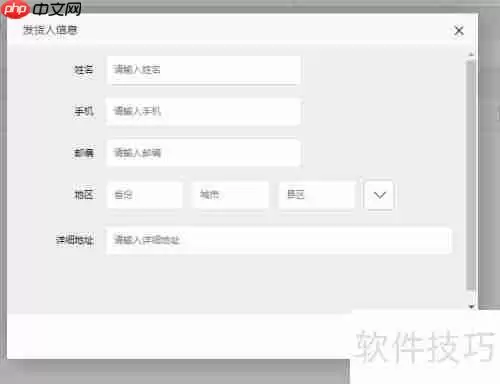
Task: Focus the 手机 input field
Action: tap(203, 111)
